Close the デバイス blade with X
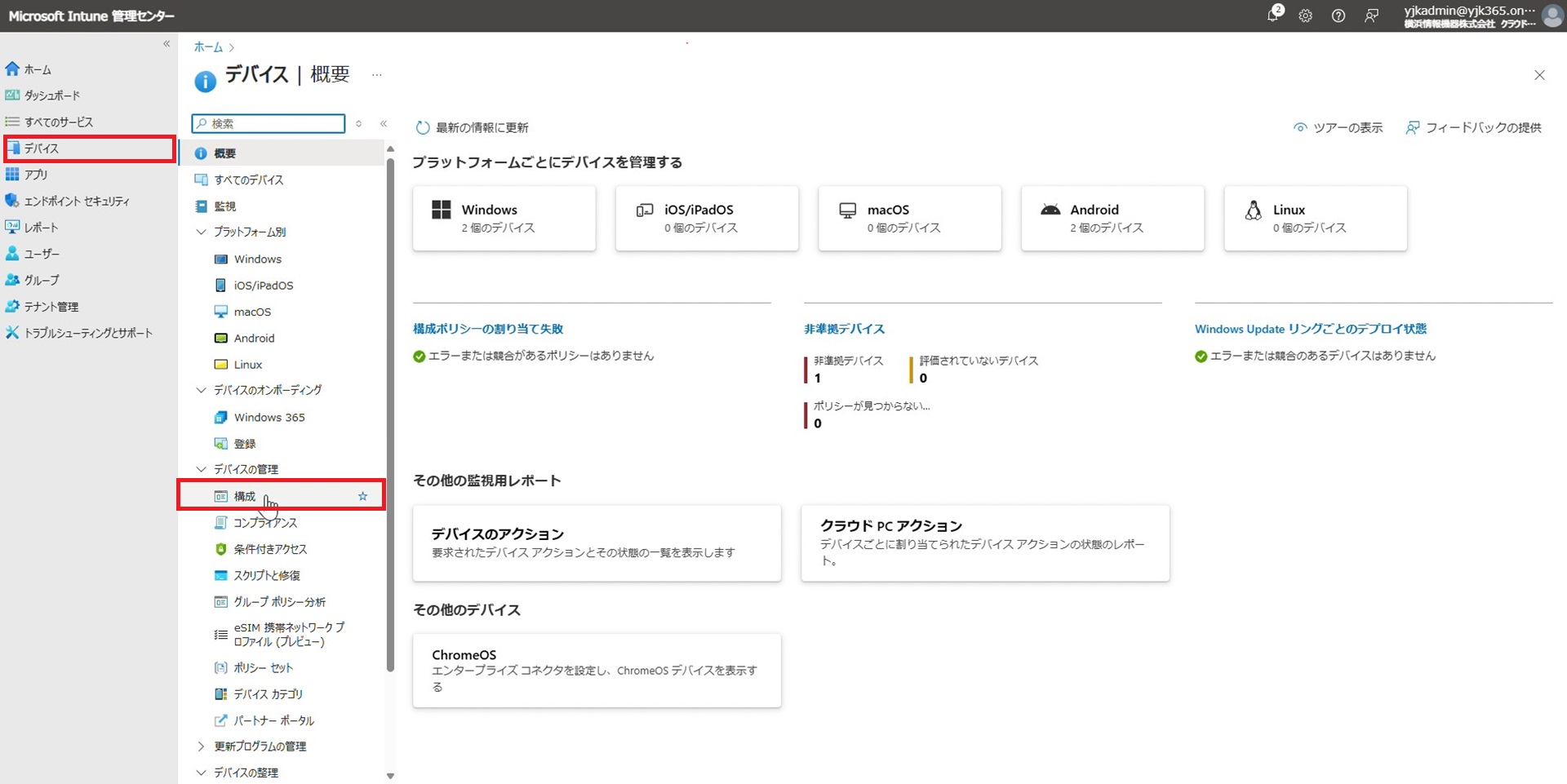This screenshot has width=1567, height=784. click(1539, 75)
